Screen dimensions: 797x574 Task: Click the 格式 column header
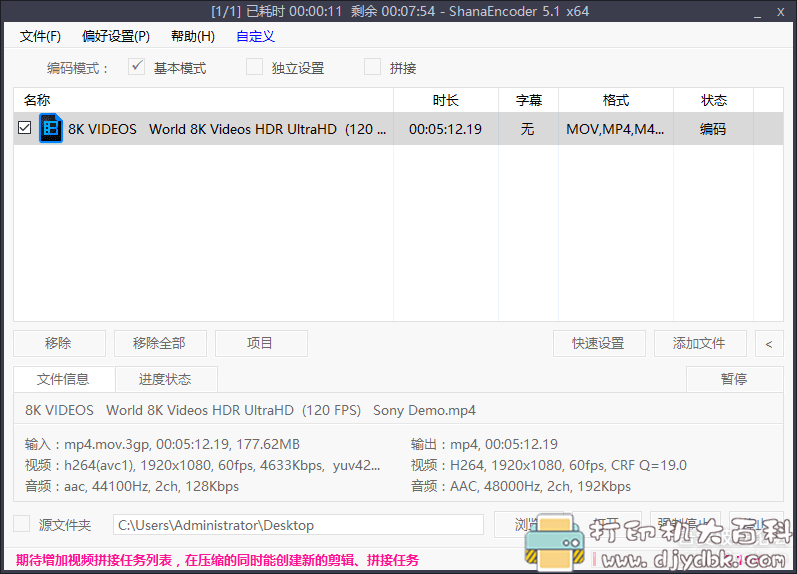616,100
